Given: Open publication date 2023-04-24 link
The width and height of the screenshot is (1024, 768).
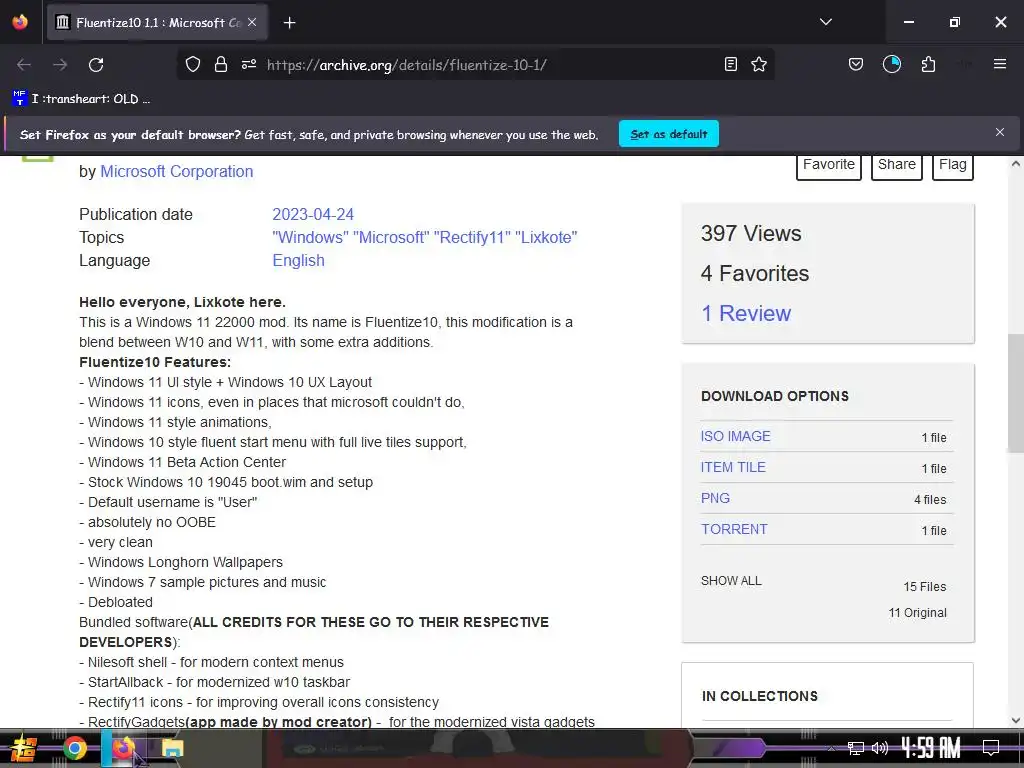Looking at the screenshot, I should click(313, 214).
